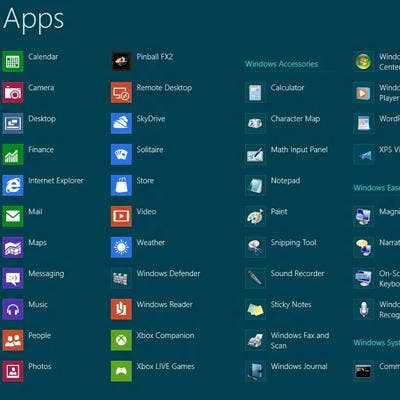This screenshot has width=400, height=400.
Task: Select the Windows System group heading
Action: (377, 342)
